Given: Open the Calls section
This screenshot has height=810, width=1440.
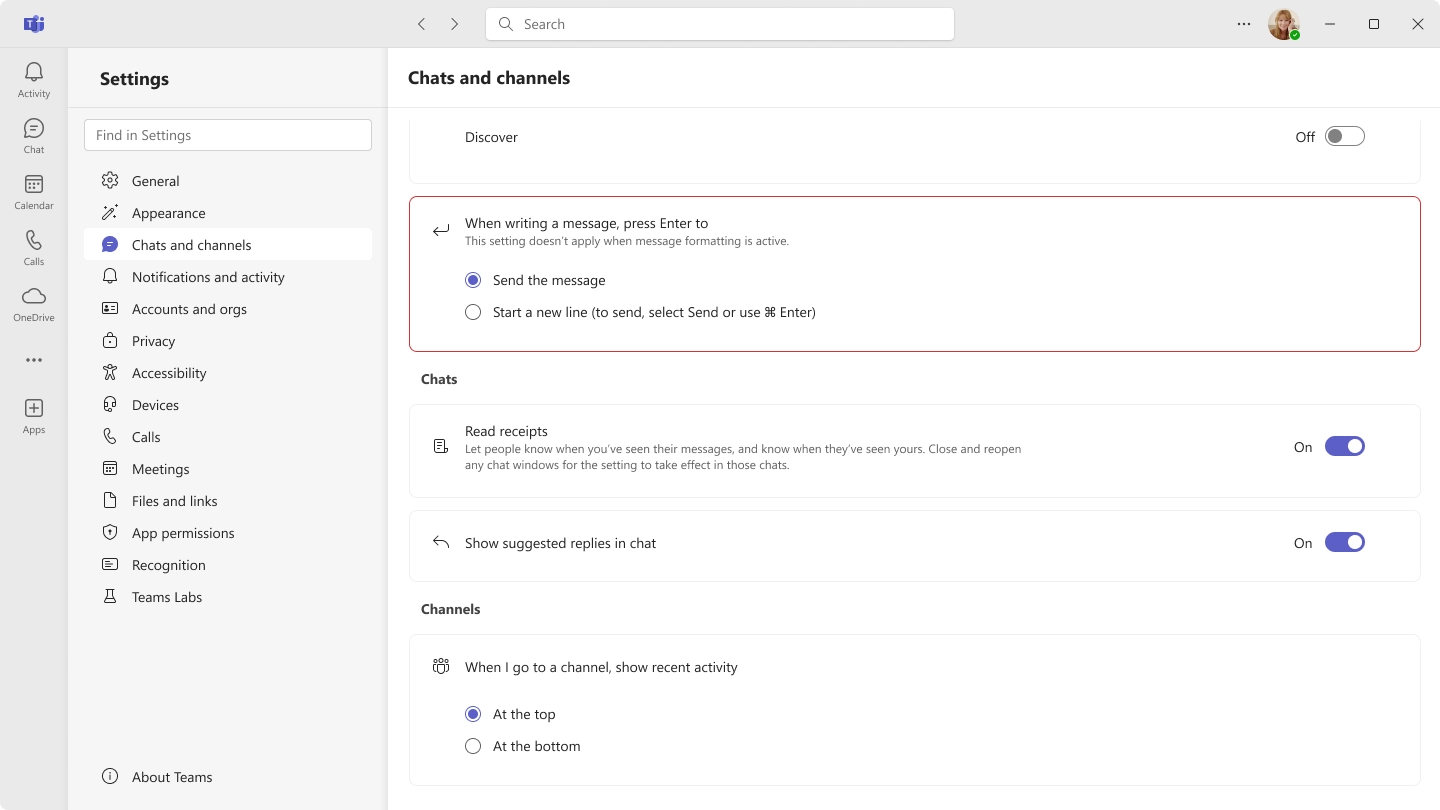Looking at the screenshot, I should [33, 246].
